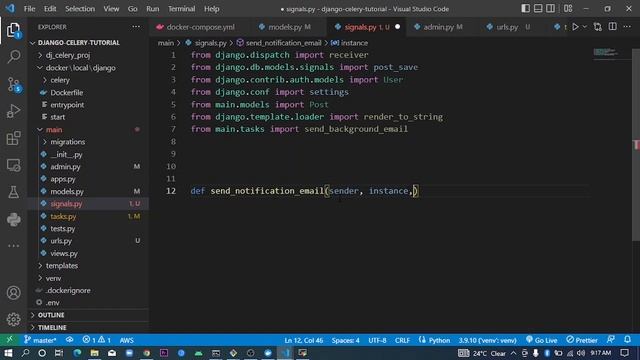
Task: Expand the TIMELINE section
Action: (52, 327)
